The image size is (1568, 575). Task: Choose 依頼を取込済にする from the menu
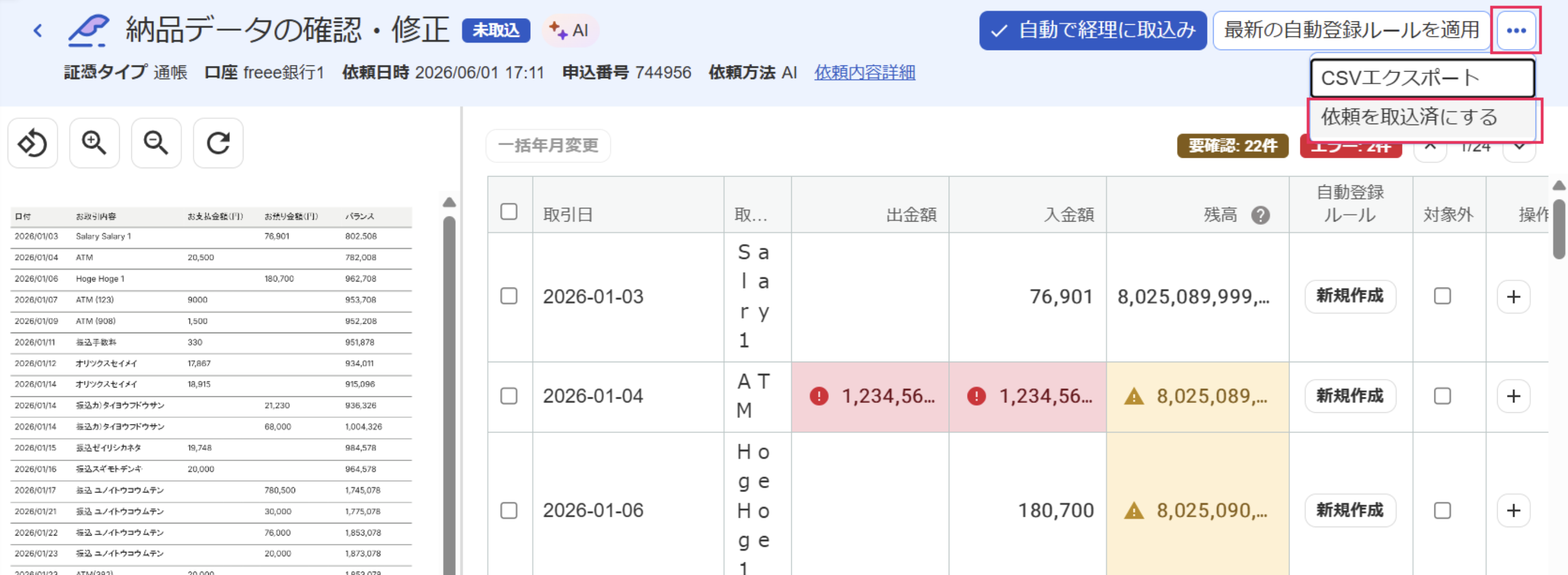click(x=1422, y=117)
